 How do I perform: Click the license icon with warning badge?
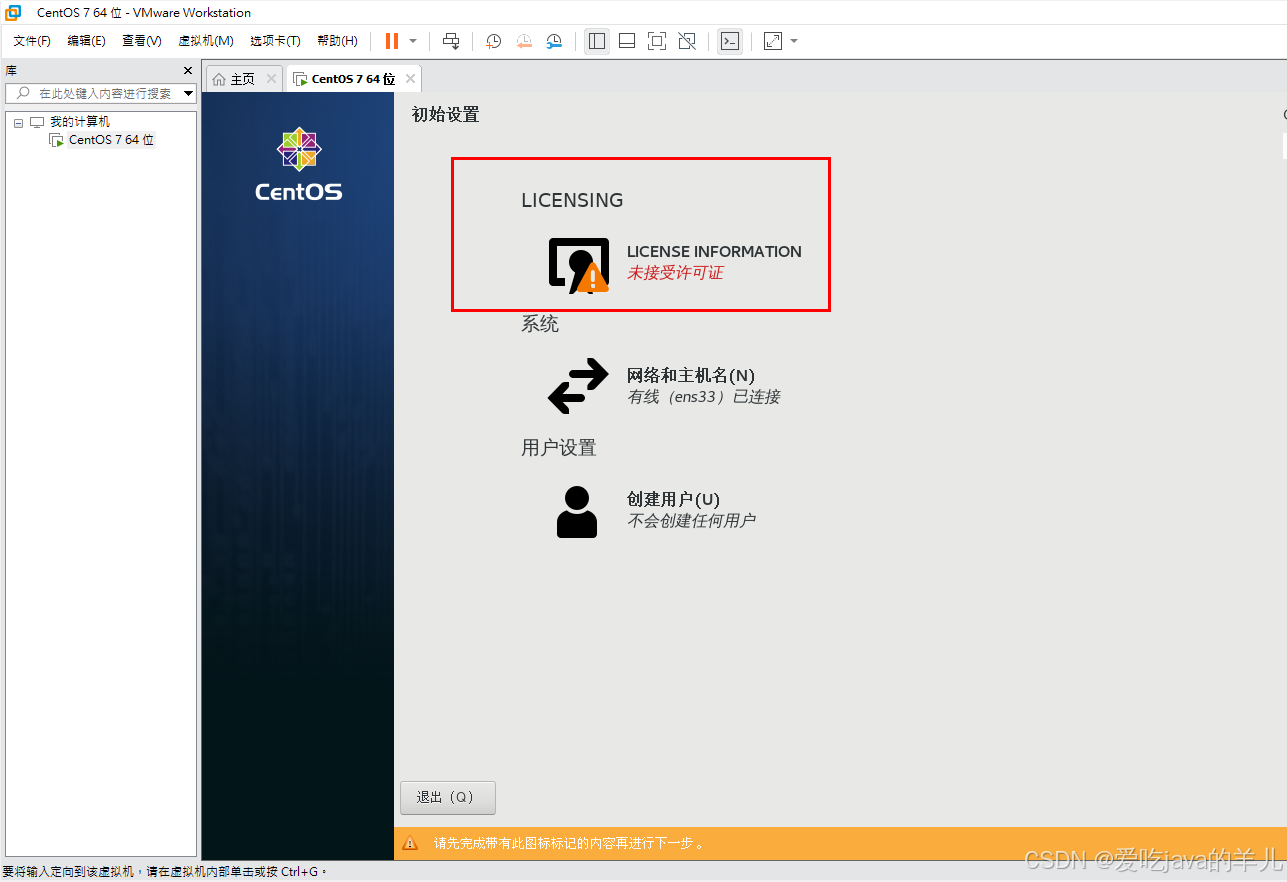tap(579, 265)
